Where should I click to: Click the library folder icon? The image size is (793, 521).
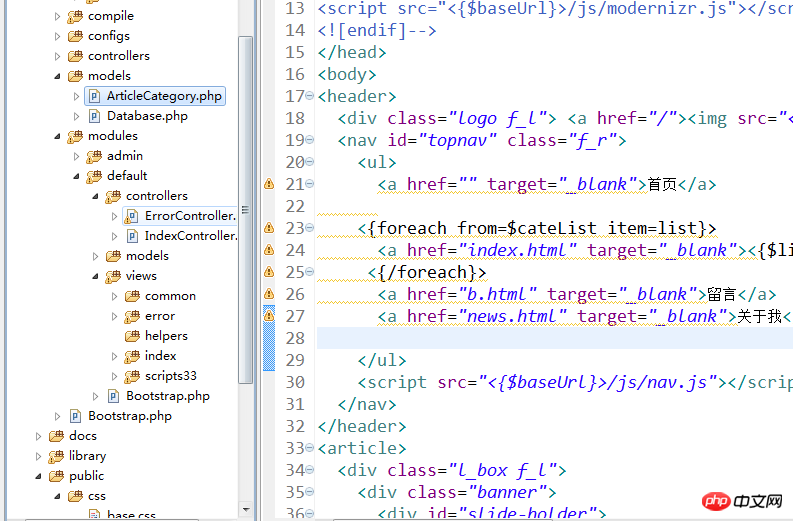tap(57, 456)
